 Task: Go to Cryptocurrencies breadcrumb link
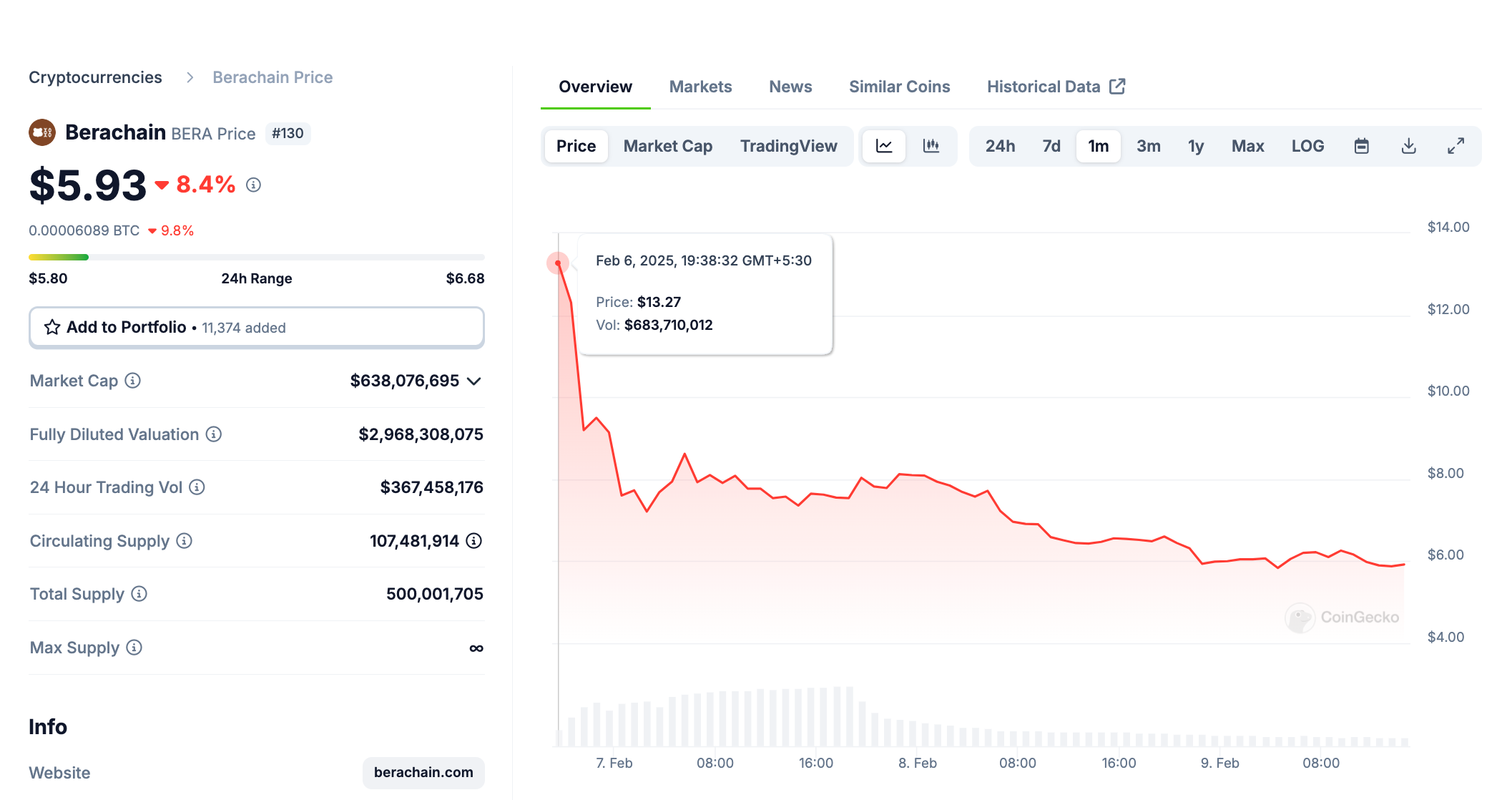pos(95,77)
